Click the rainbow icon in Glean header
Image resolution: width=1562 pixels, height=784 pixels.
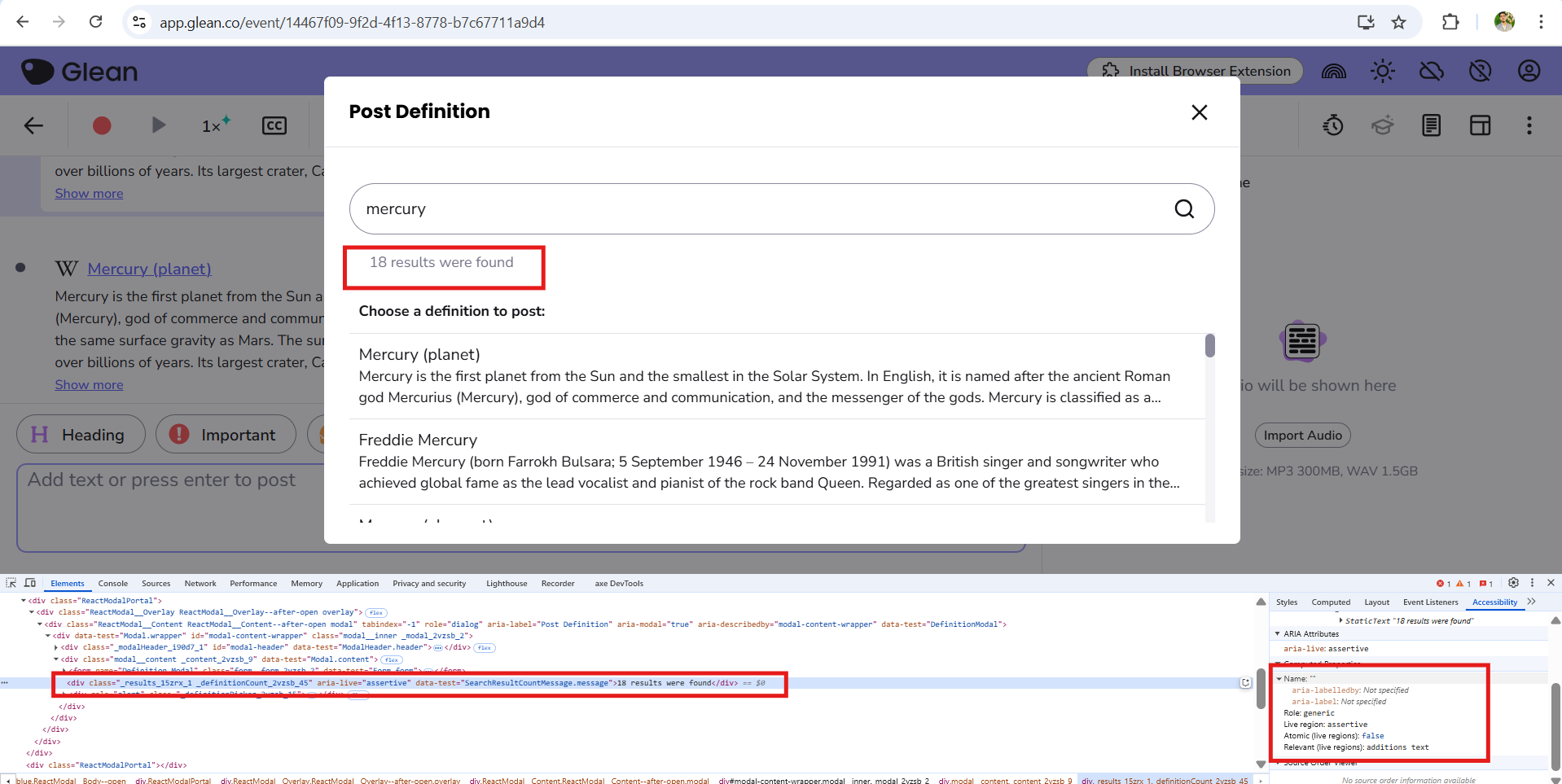click(x=1333, y=72)
